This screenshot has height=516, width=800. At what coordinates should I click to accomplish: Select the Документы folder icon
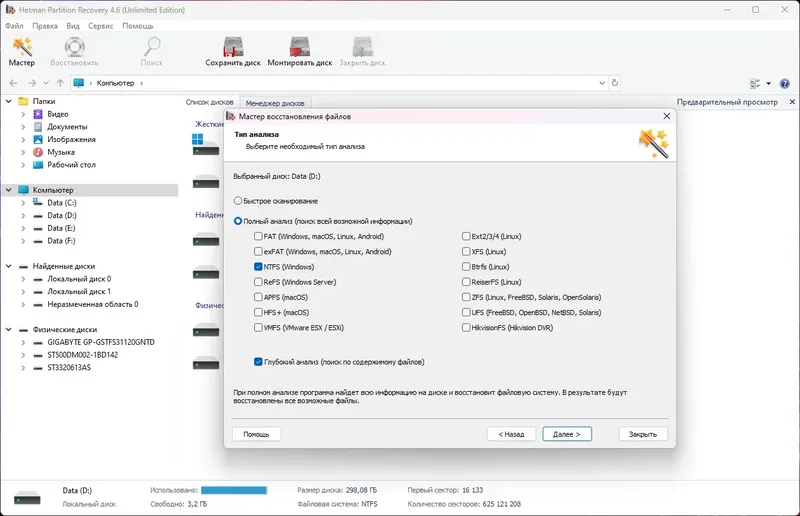tap(38, 127)
